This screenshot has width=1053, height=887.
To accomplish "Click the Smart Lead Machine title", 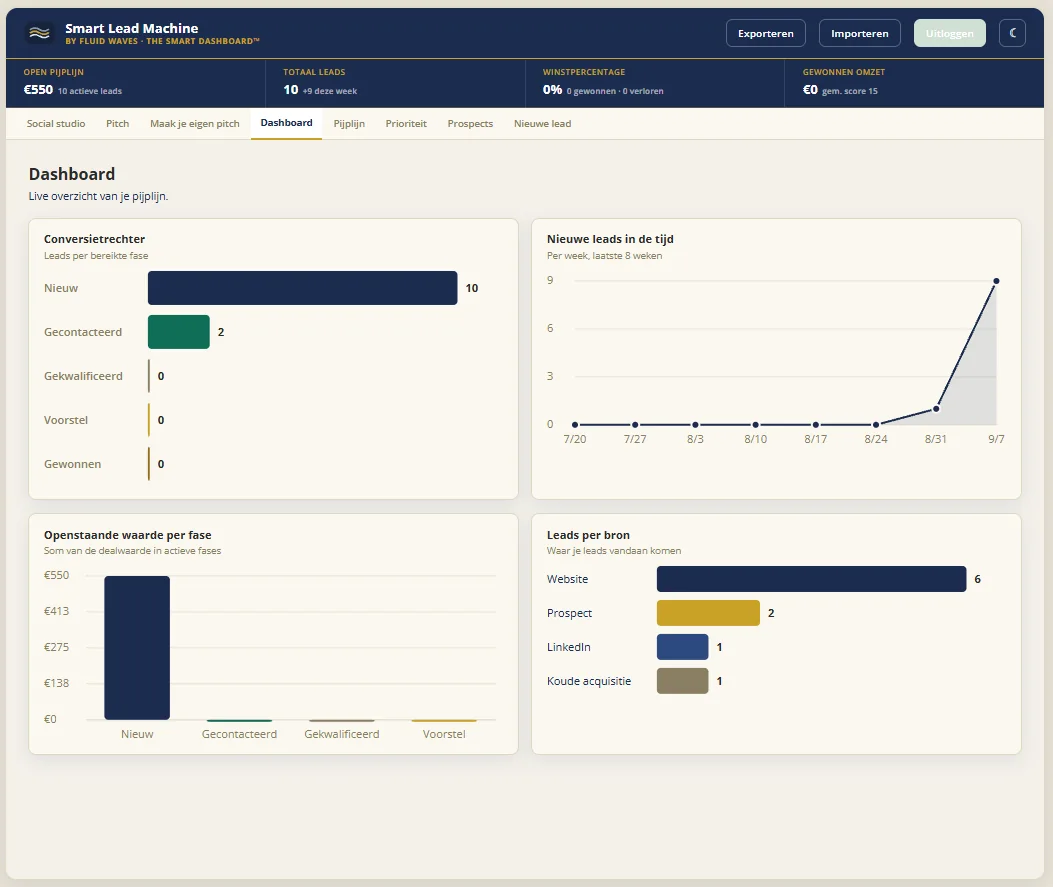I will [132, 28].
